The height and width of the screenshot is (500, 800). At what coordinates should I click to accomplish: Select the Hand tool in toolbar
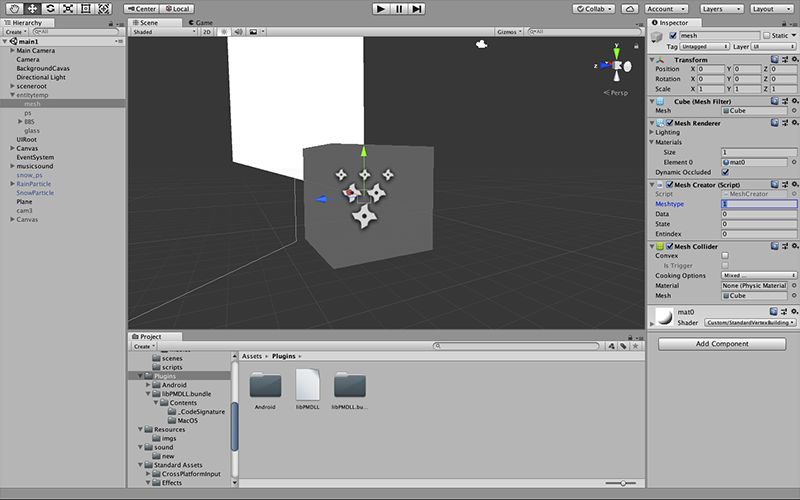tap(14, 8)
